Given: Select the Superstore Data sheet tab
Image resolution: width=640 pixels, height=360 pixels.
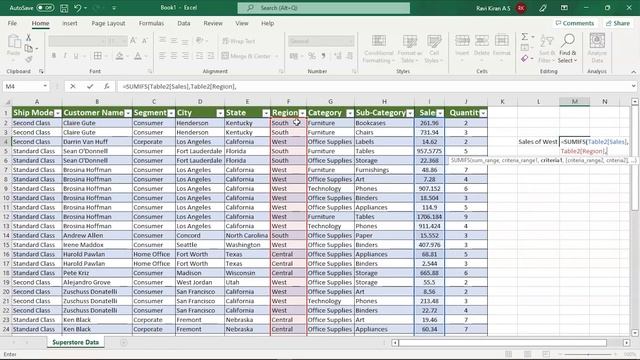Looking at the screenshot, I should (76, 342).
